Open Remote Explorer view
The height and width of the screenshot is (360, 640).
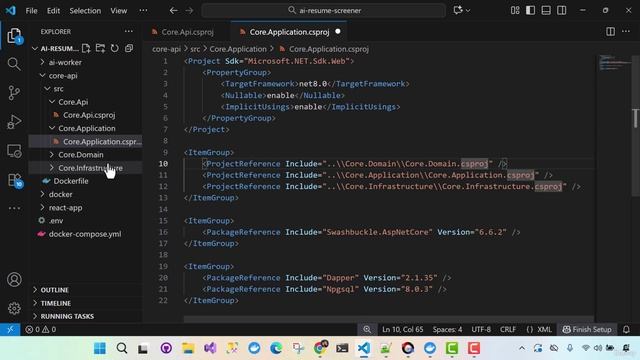pos(14,151)
